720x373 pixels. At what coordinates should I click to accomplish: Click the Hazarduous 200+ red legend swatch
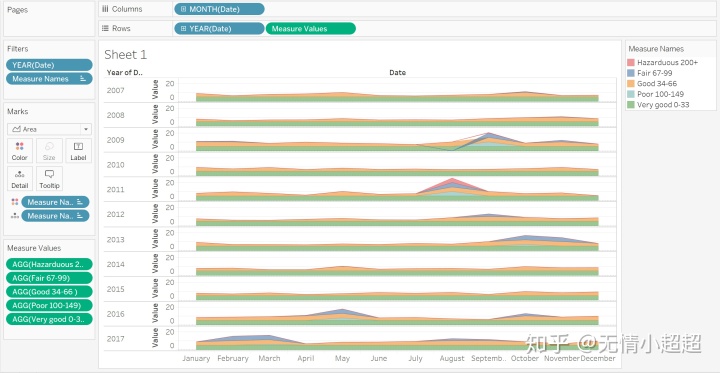631,62
